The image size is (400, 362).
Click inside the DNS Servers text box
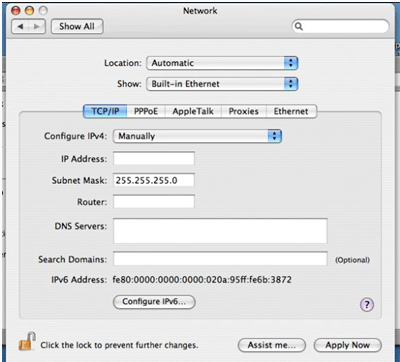click(220, 231)
